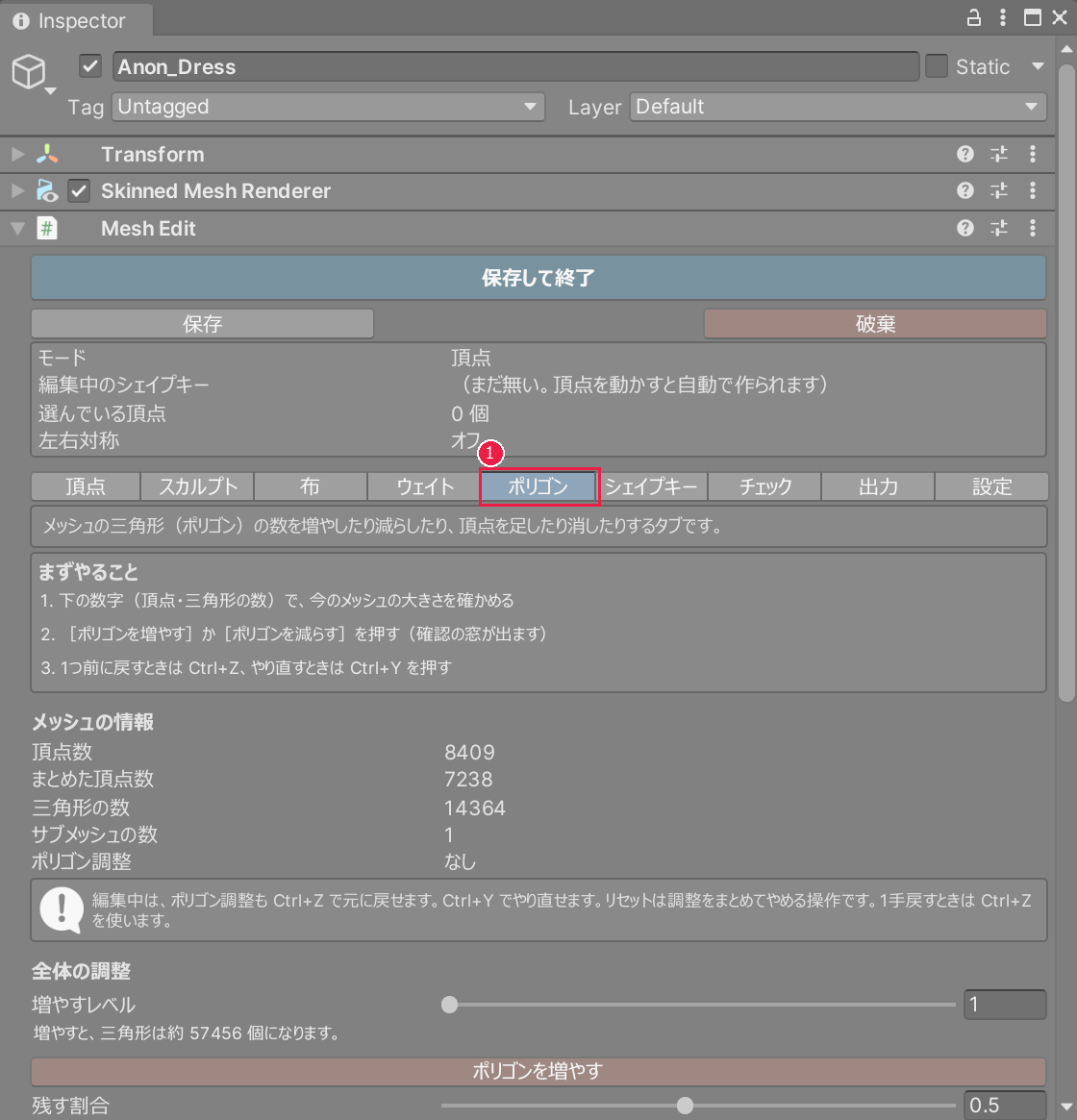Expand the Skinned Mesh Renderer component
The width and height of the screenshot is (1077, 1120).
[x=18, y=190]
